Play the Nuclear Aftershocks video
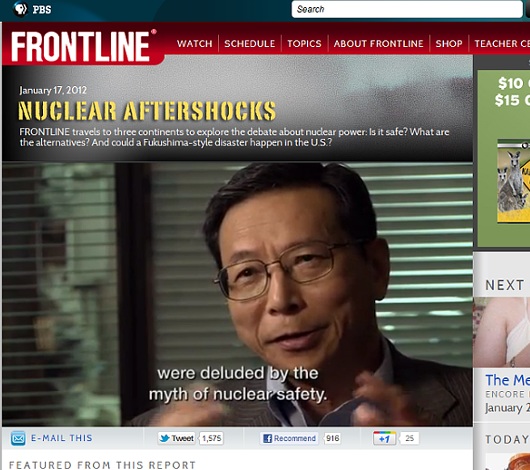This screenshot has height=470, width=530. (237, 294)
